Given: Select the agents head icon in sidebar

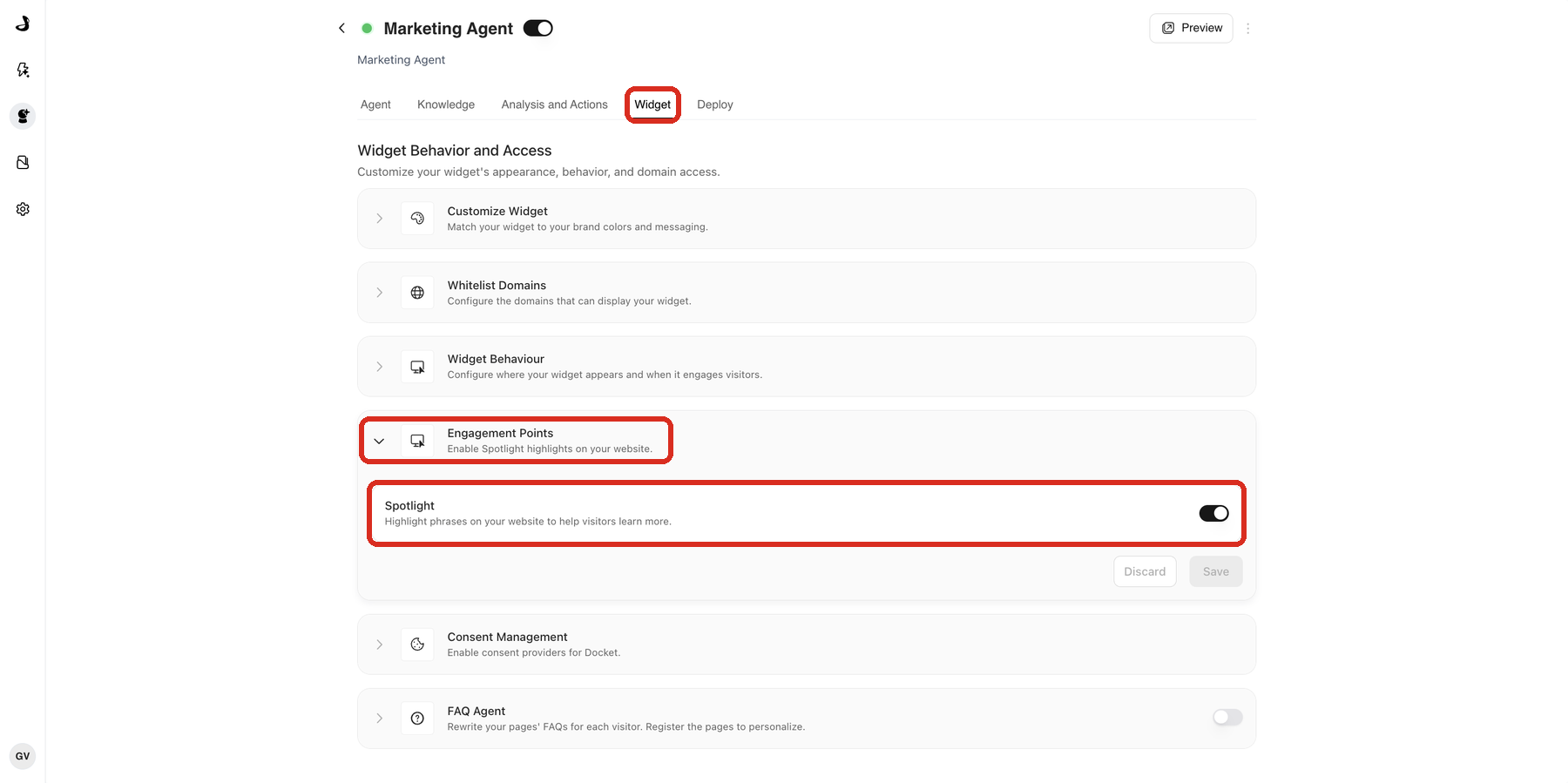Looking at the screenshot, I should pos(23,116).
